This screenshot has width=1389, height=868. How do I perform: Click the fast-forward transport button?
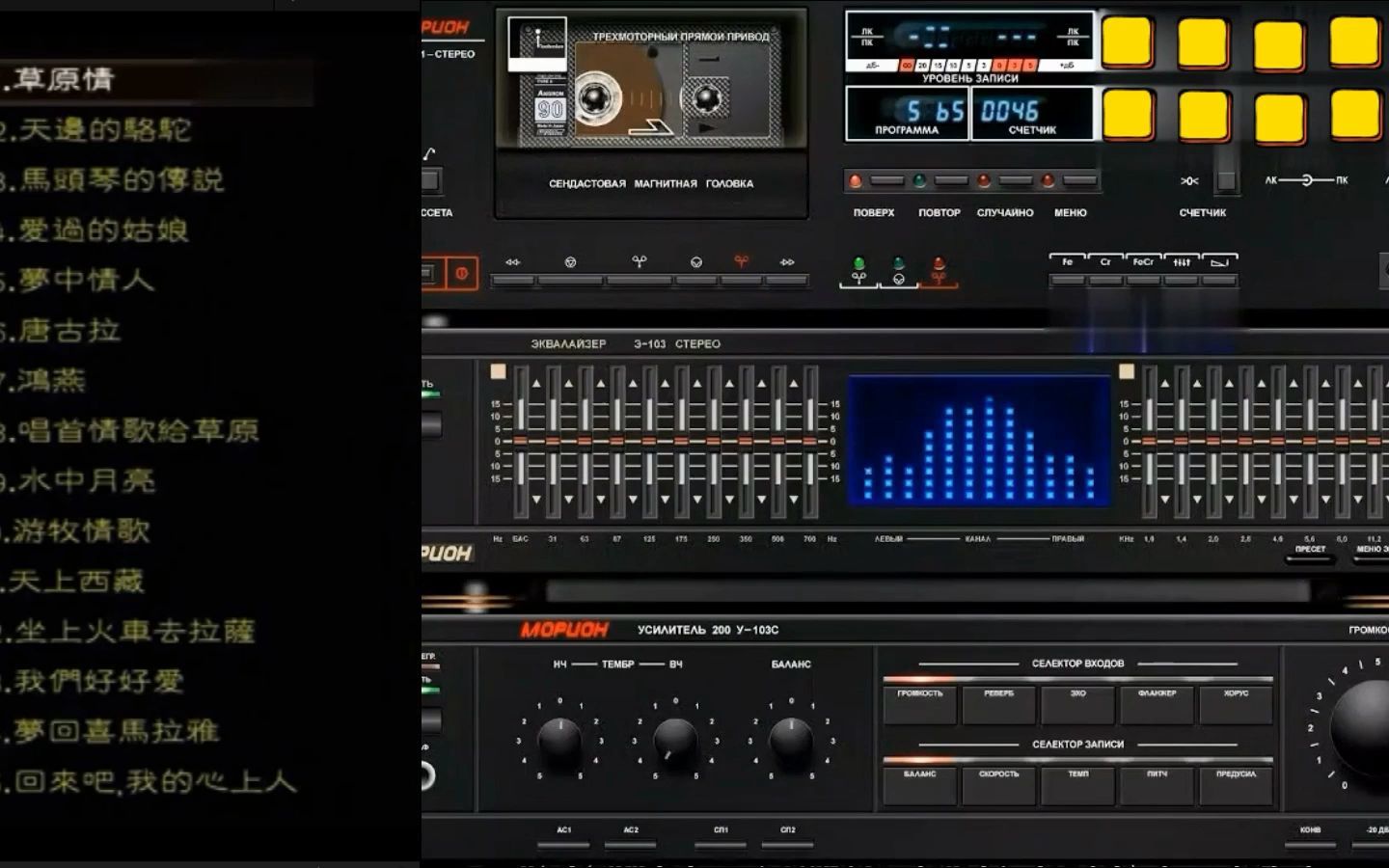tap(787, 281)
